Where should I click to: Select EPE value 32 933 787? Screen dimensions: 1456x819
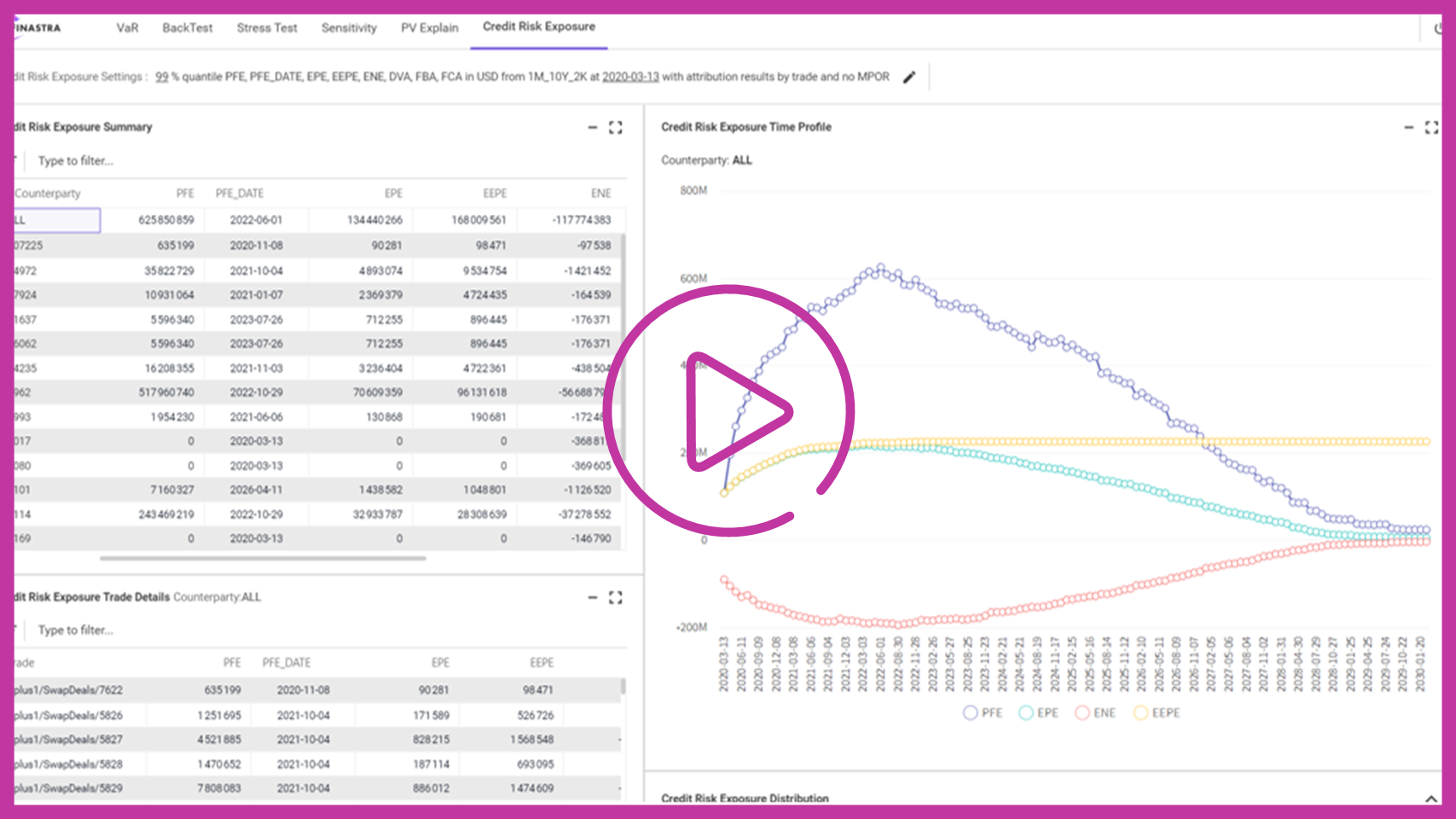[x=377, y=514]
